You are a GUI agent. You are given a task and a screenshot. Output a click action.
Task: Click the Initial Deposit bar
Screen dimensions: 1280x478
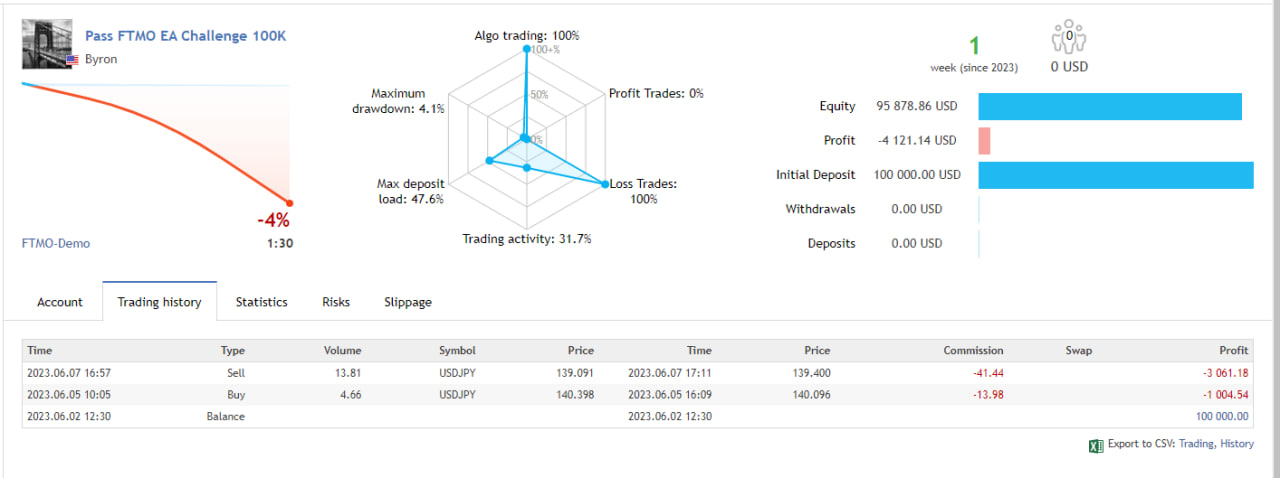coord(1115,175)
